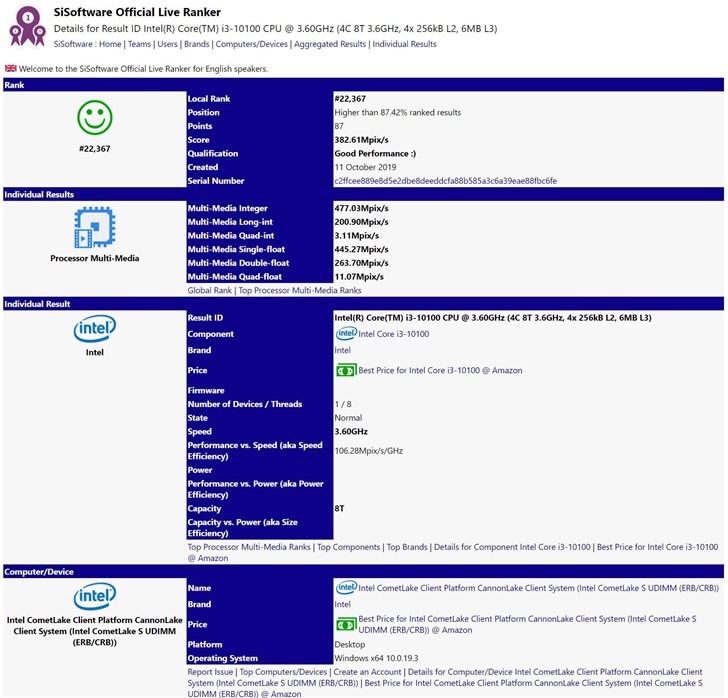This screenshot has width=728, height=698.
Task: Open Details for Component Intel Core i3-10100
Action: [512, 547]
